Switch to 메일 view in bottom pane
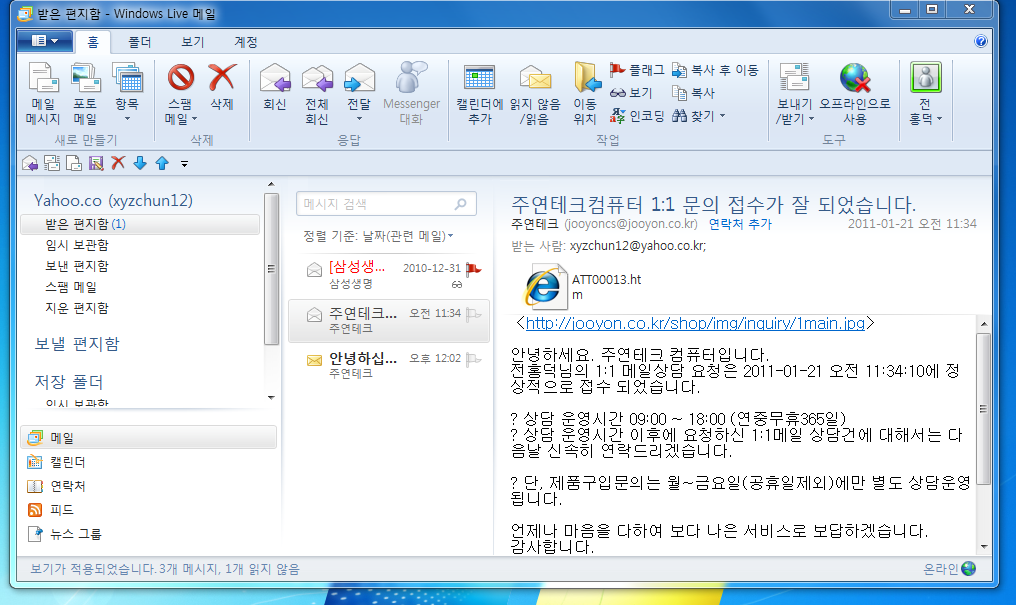The width and height of the screenshot is (1016, 605). tap(148, 438)
